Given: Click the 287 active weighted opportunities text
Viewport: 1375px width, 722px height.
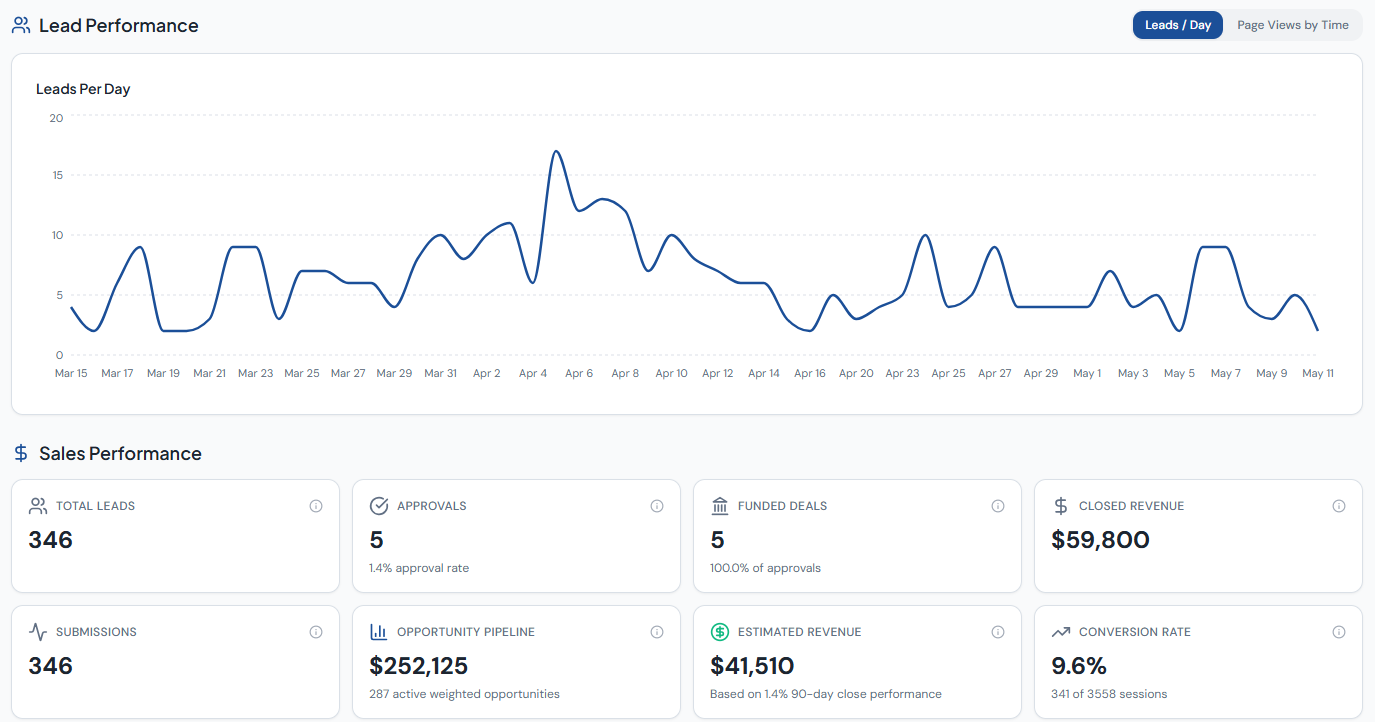Looking at the screenshot, I should pyautogui.click(x=465, y=694).
